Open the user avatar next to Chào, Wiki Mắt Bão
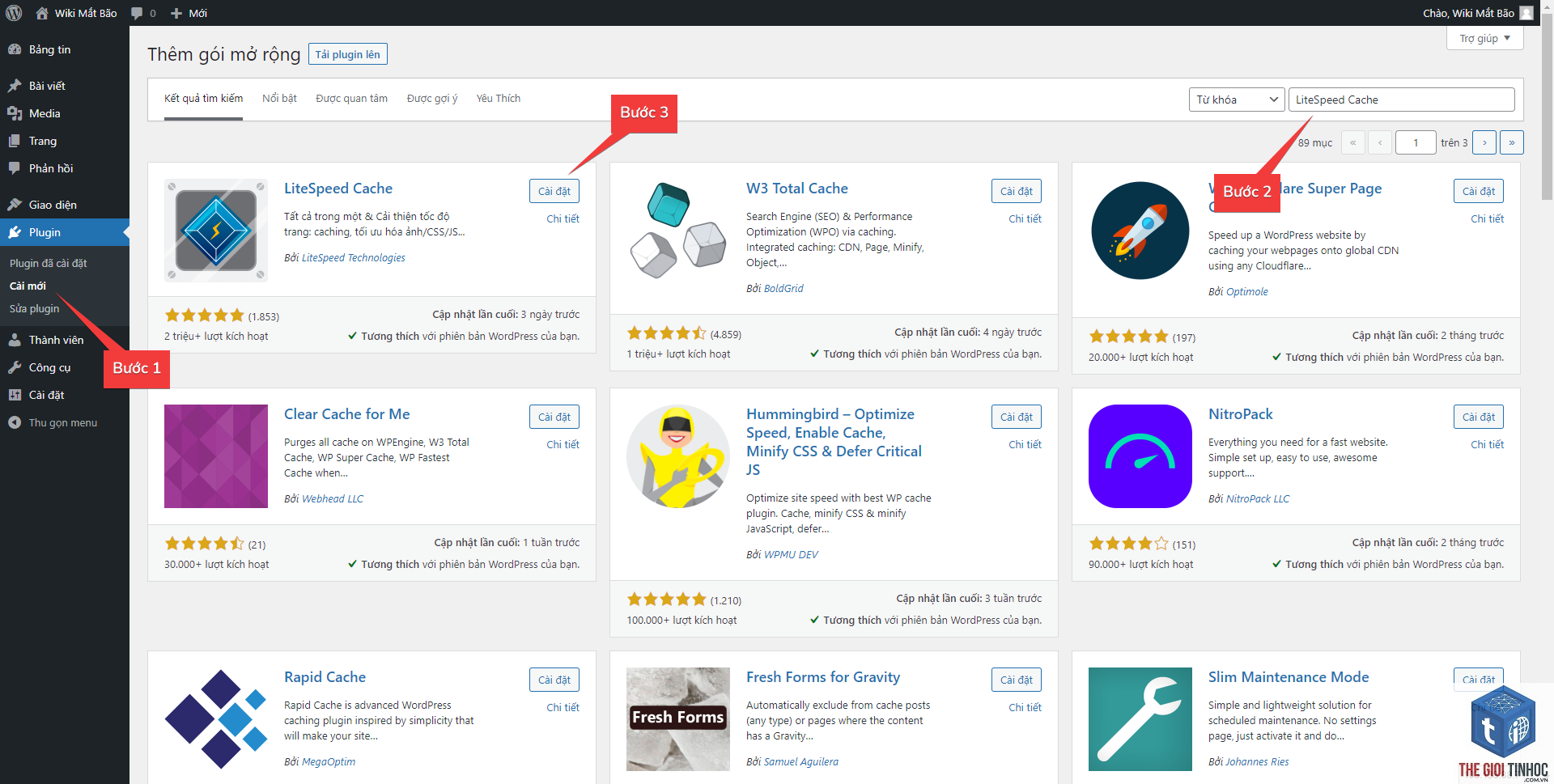 pyautogui.click(x=1526, y=13)
